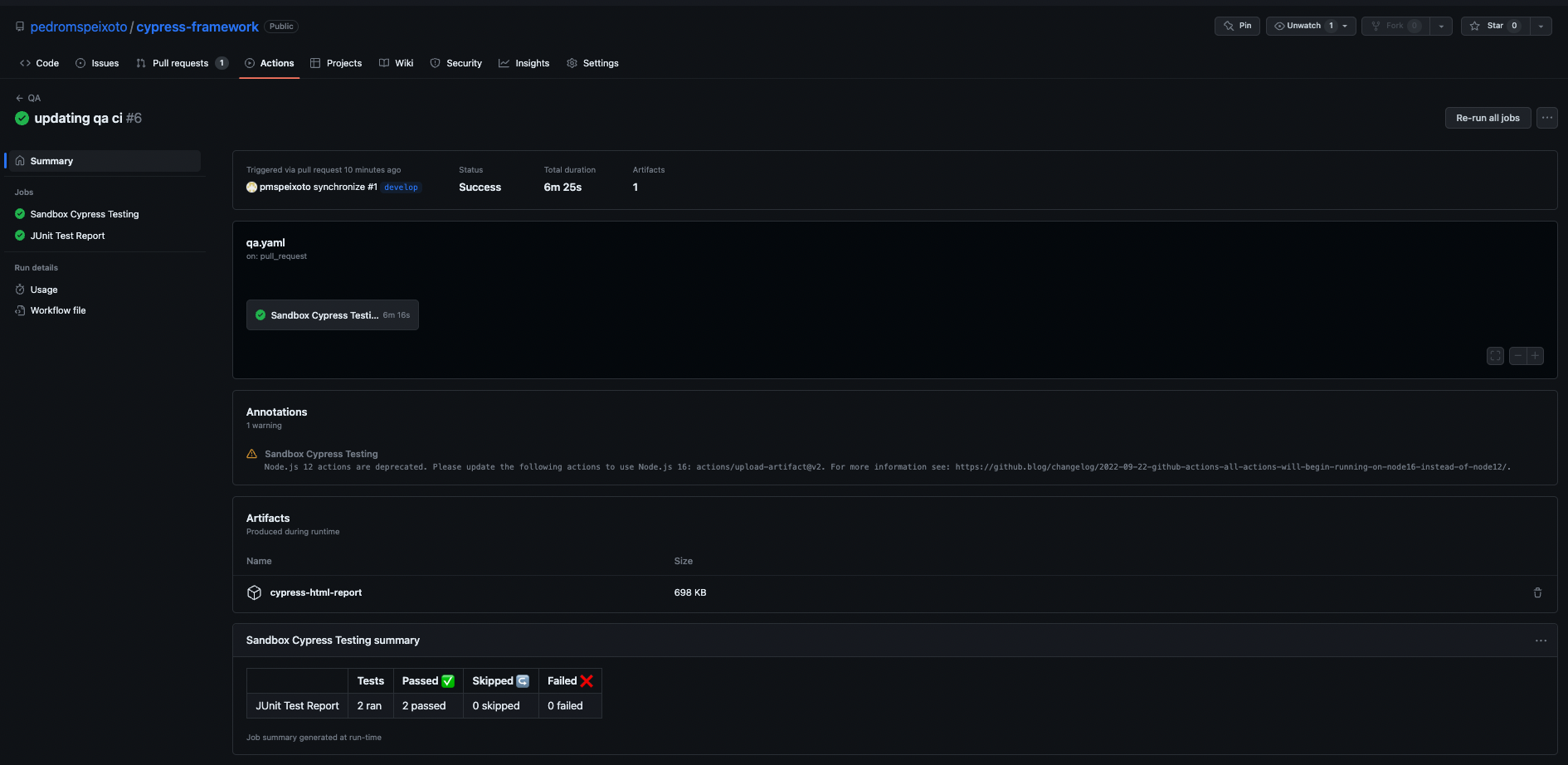
Task: Open Sandbox Cypress Testing job in sidebar
Action: point(85,214)
